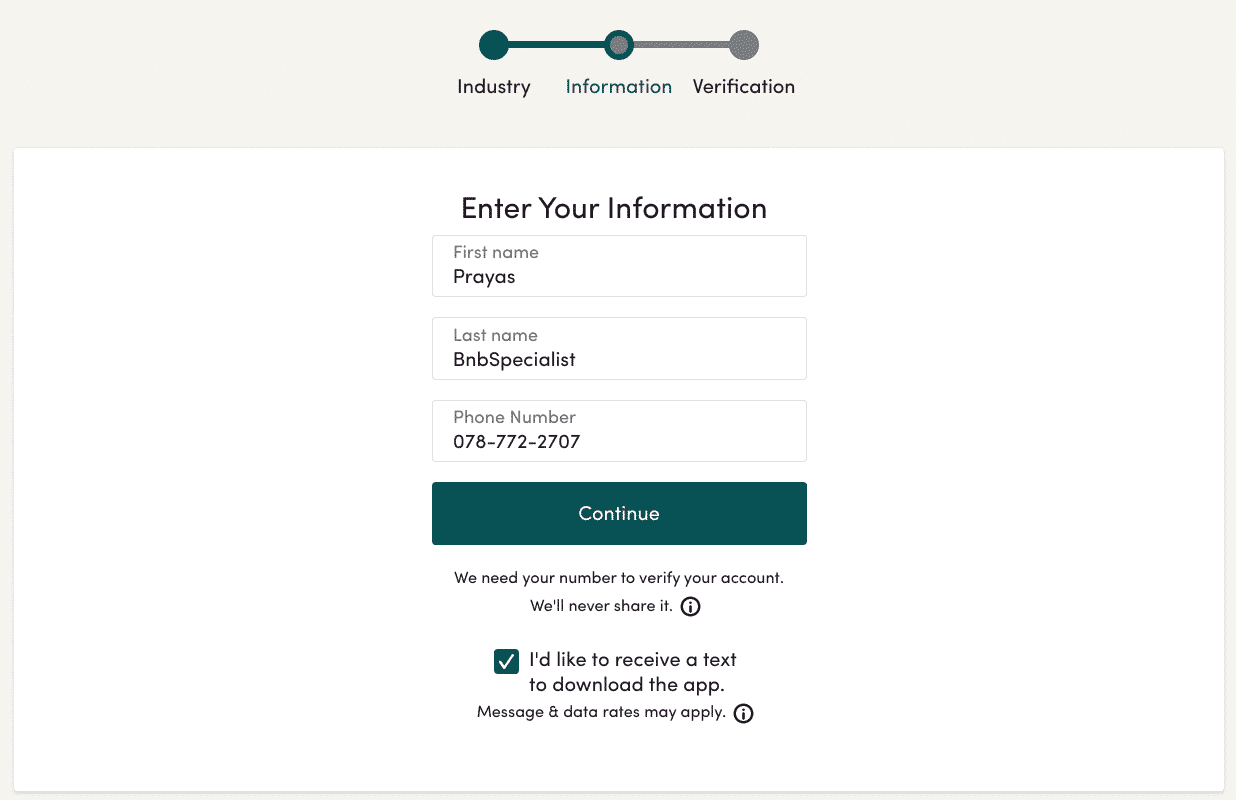Click the progress line between Industry and Information
1236x800 pixels.
pos(556,45)
